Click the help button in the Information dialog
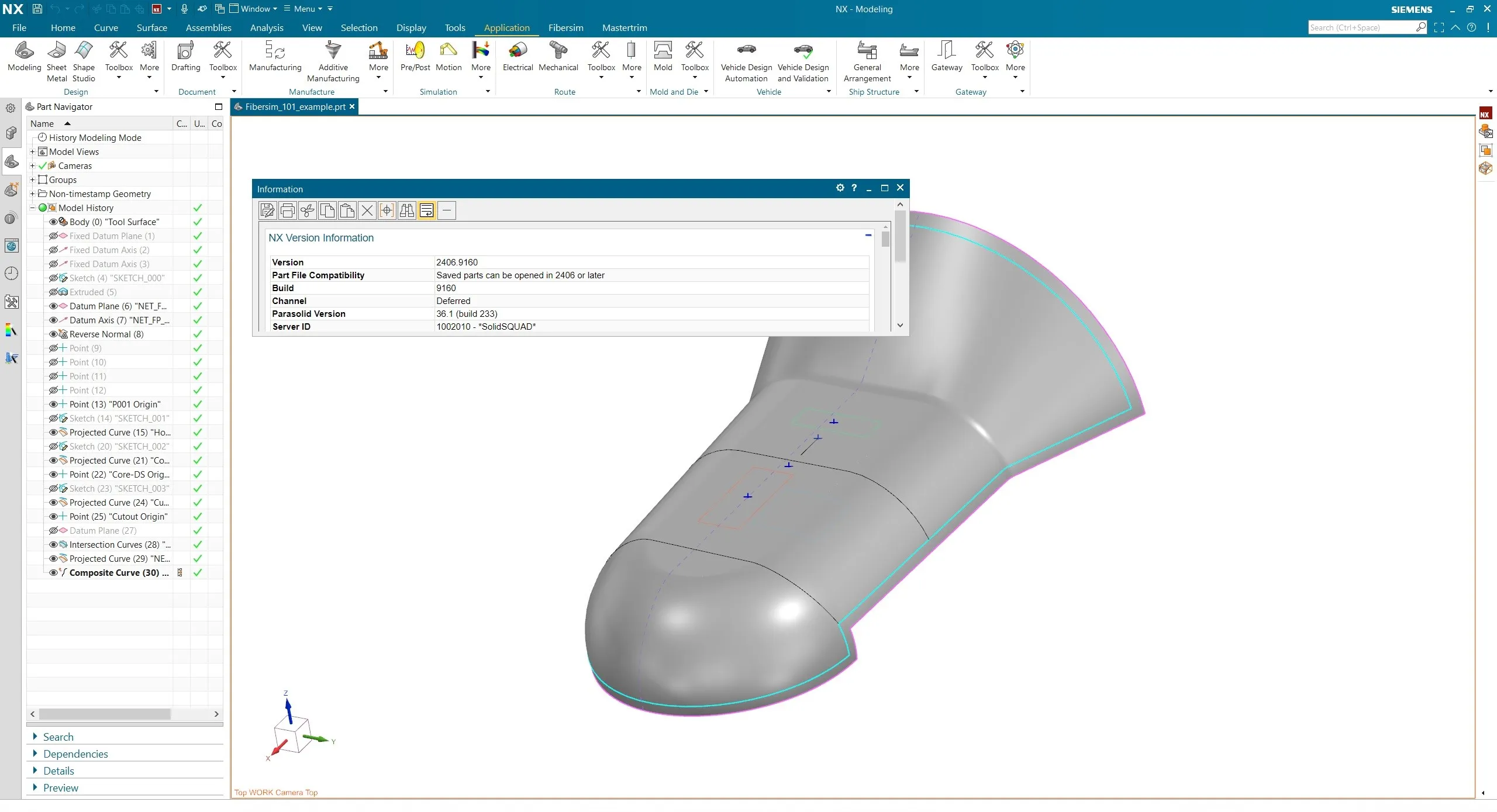The height and width of the screenshot is (812, 1497). (853, 188)
